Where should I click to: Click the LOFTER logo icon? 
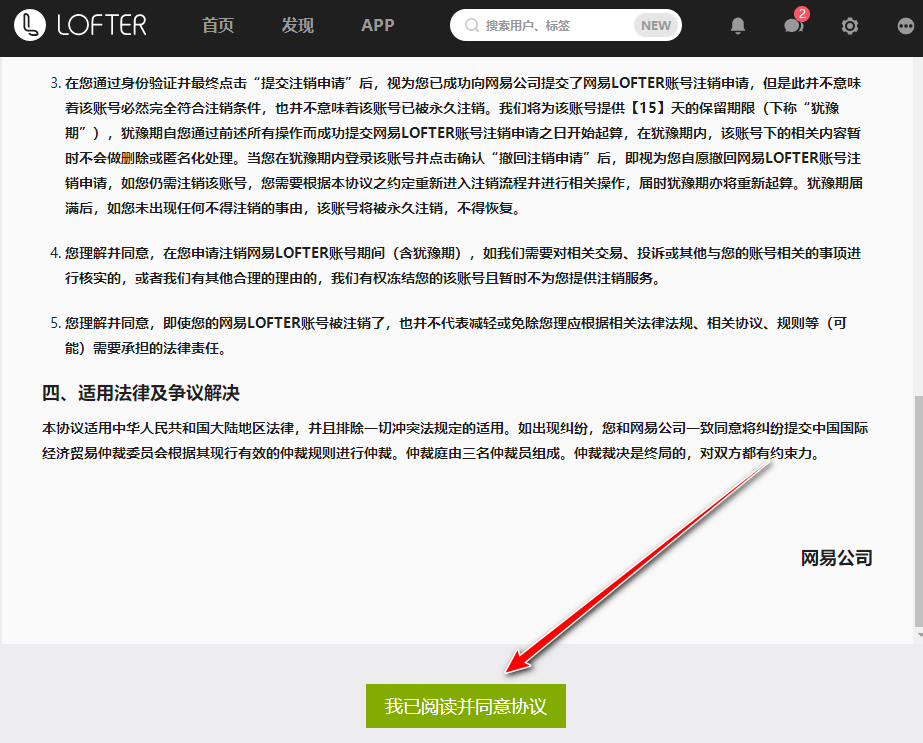(29, 25)
